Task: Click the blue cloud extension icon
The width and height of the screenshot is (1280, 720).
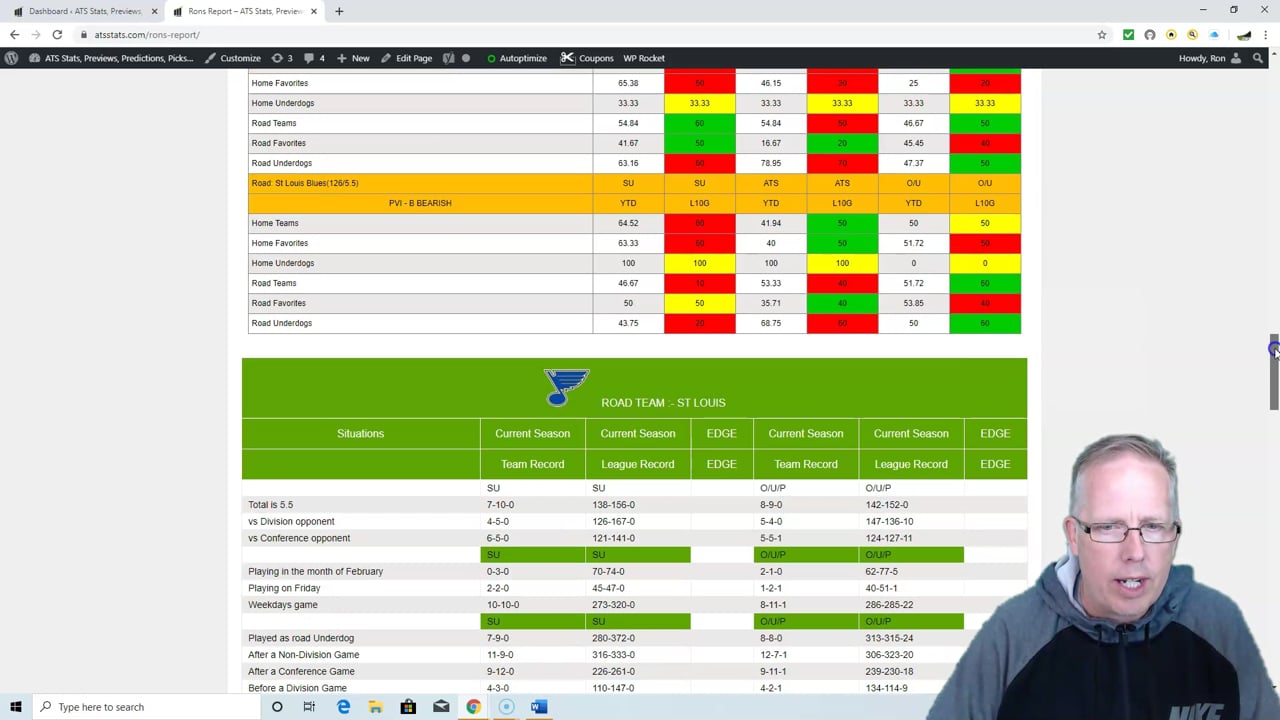Action: point(1214,35)
